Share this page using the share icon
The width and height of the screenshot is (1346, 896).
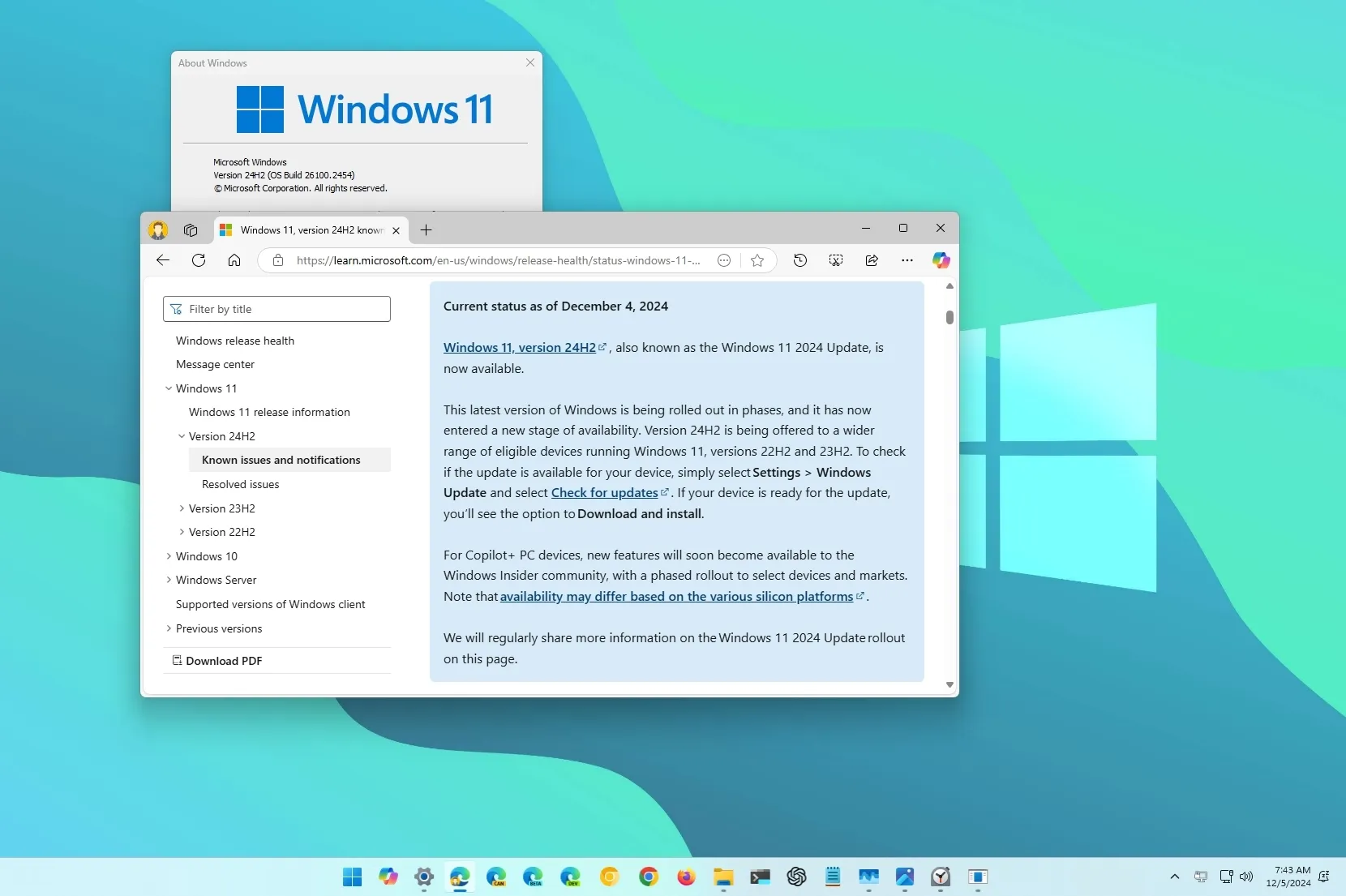point(872,260)
